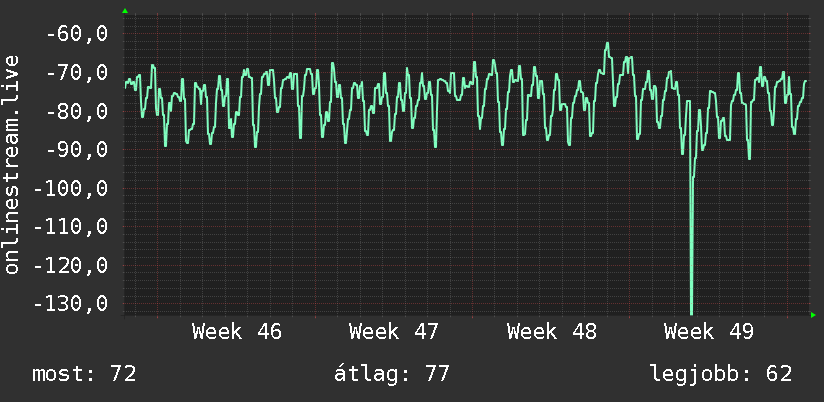Click the 'legjobb: 62' best value text
The image size is (824, 402).
point(721,374)
